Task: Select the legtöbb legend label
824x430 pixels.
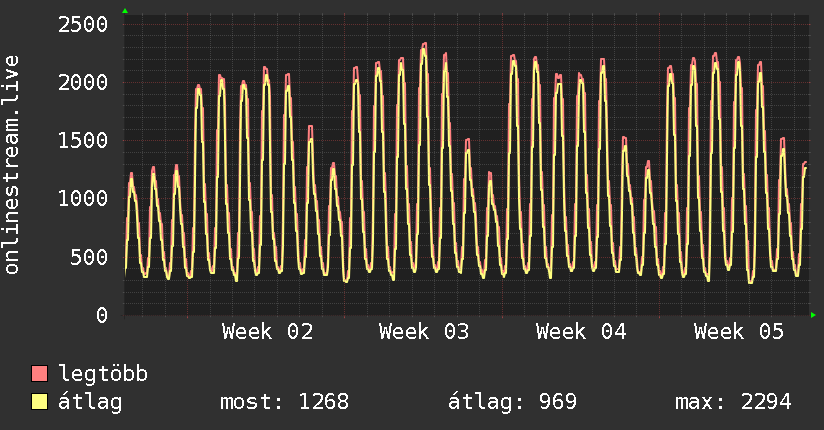Action: click(x=104, y=375)
